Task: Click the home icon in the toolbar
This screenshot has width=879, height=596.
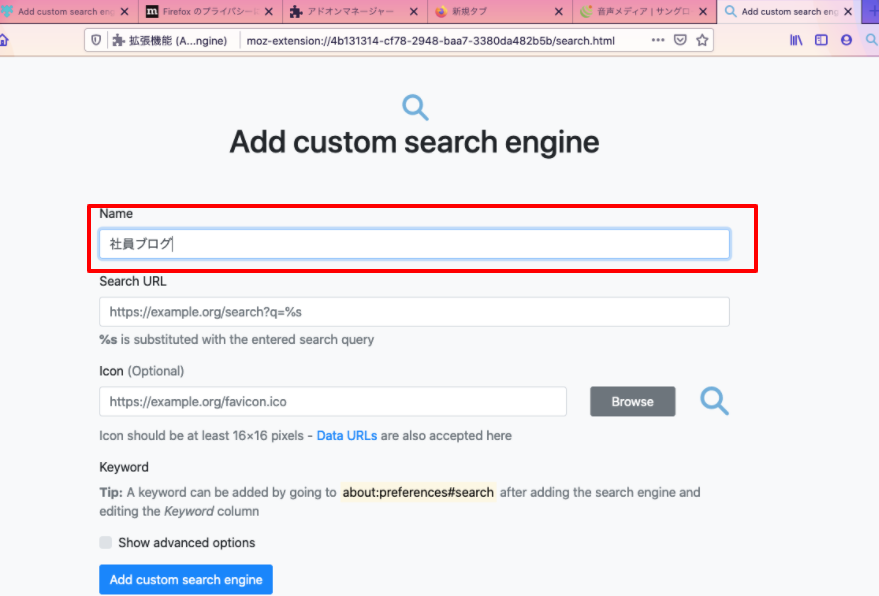Action: pos(4,41)
